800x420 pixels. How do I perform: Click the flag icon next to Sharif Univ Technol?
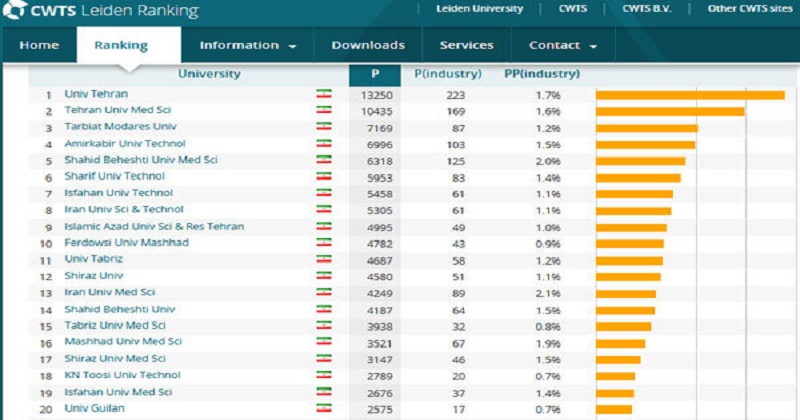(x=323, y=177)
